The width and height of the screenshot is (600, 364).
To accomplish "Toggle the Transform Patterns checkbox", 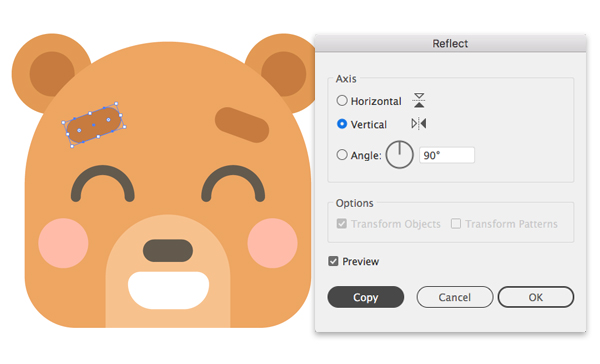I will pos(456,224).
